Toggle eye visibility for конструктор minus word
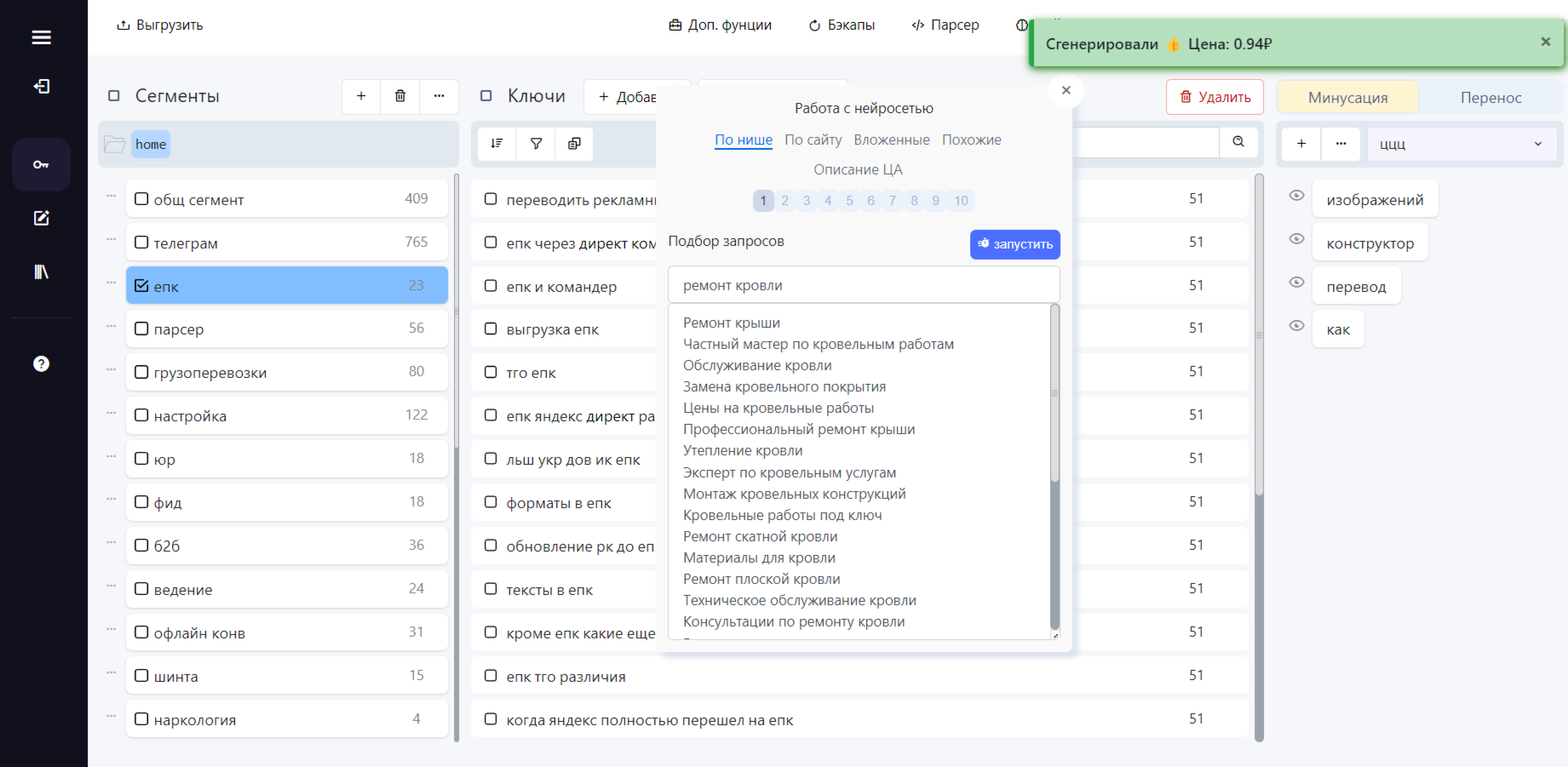 click(1296, 238)
